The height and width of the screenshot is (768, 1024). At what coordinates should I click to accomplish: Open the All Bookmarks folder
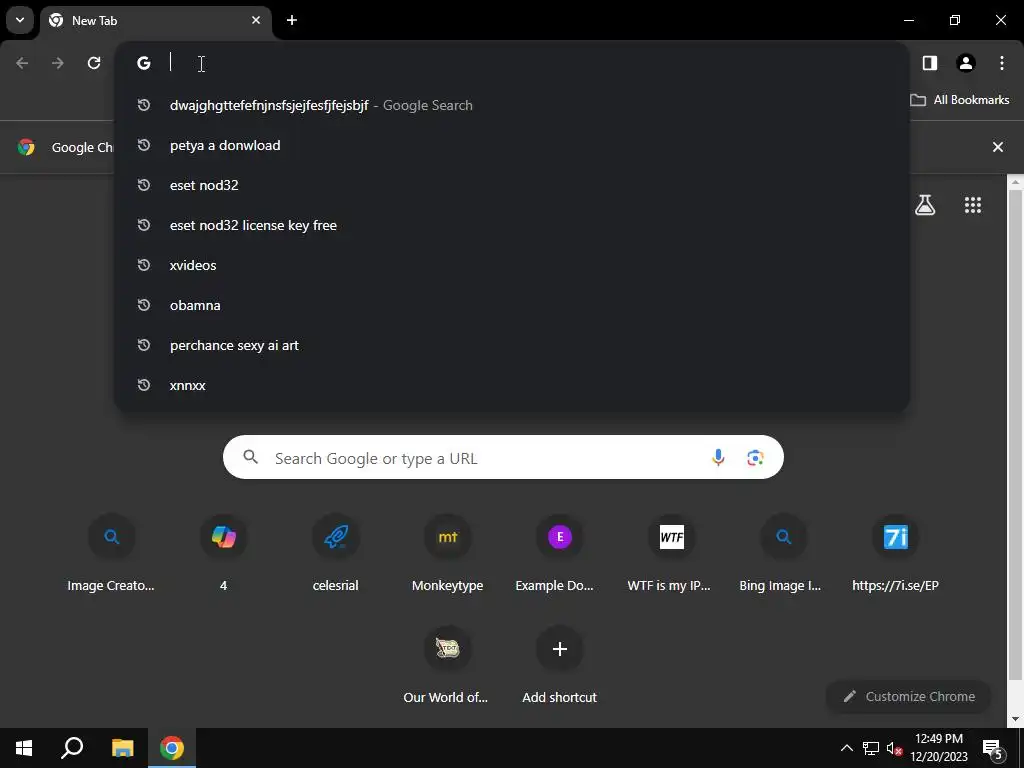point(959,100)
